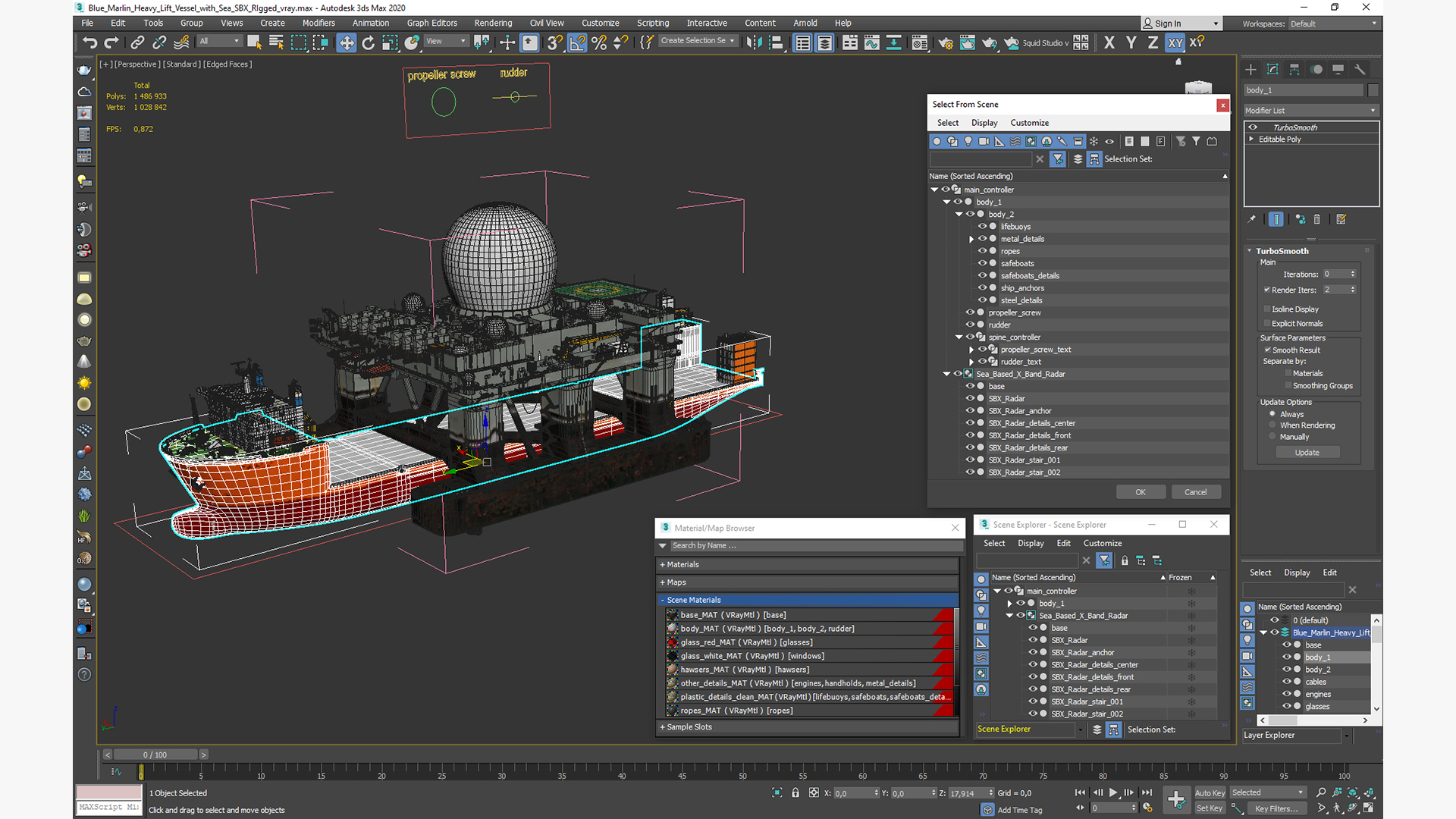Check Separate by Materials option

point(1288,373)
